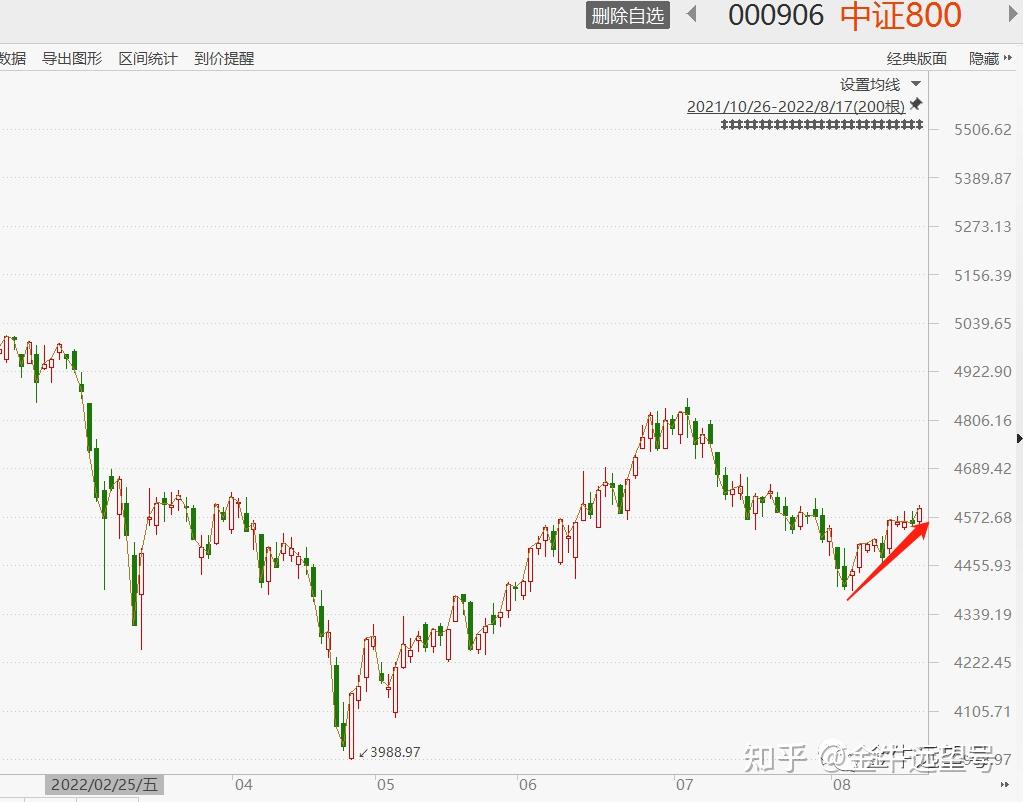Click the 04 month label on time axis
The height and width of the screenshot is (802, 1023).
243,784
